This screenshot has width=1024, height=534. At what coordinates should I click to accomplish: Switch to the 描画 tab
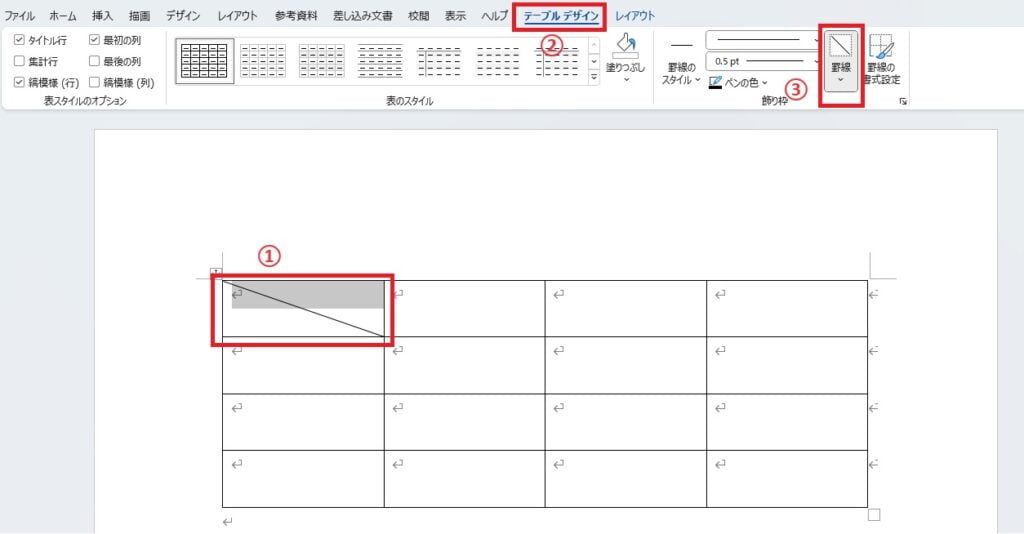click(139, 16)
